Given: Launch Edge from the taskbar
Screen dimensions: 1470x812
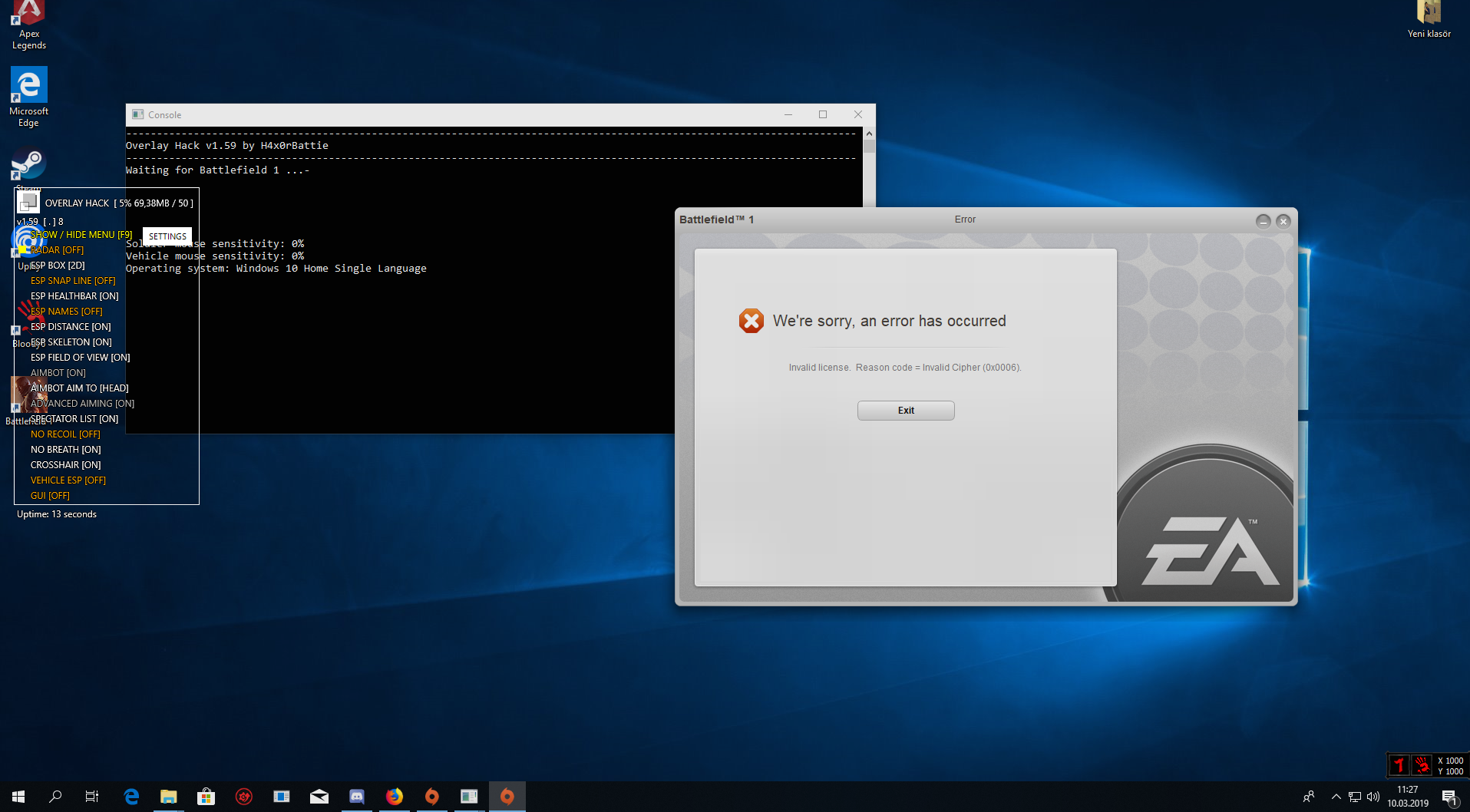Looking at the screenshot, I should 131,797.
